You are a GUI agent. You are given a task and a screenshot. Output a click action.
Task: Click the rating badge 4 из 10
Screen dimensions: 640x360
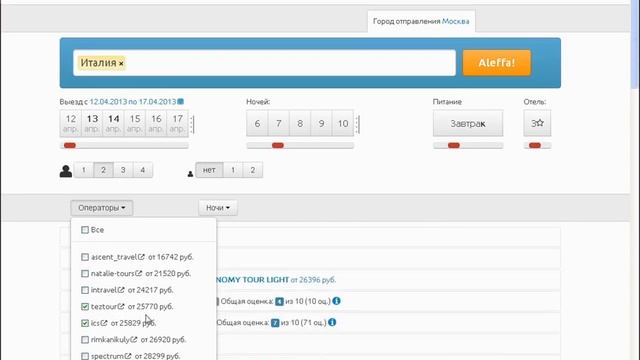pos(279,302)
